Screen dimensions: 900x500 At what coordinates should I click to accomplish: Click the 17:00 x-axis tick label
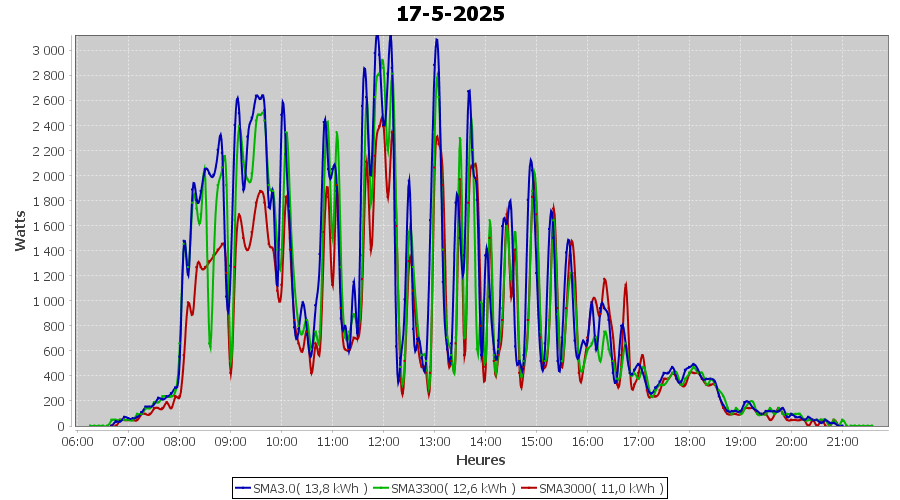[x=638, y=441]
